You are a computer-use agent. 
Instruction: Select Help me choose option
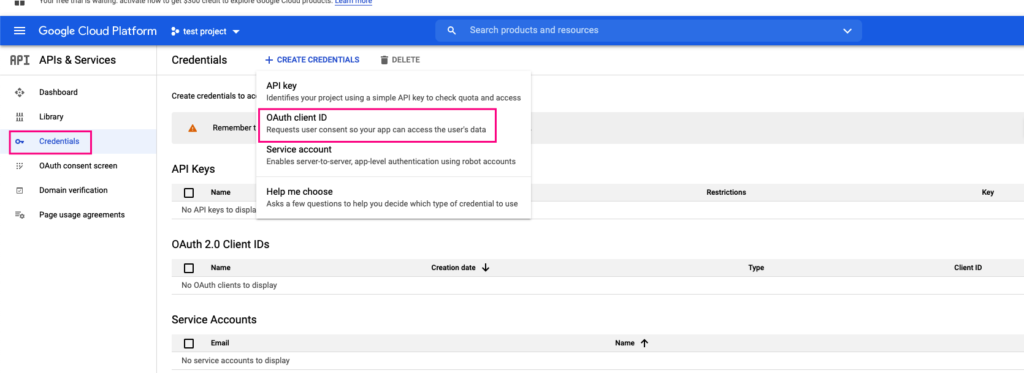pos(393,197)
